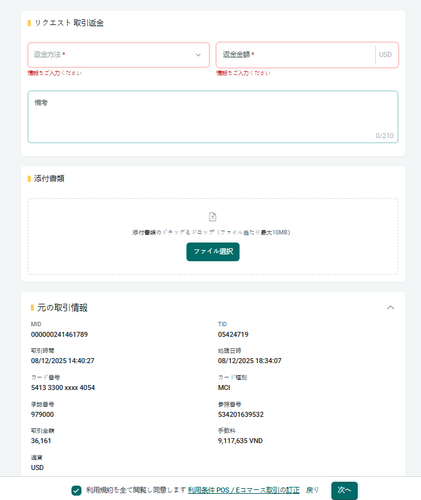Click card number 5413 3300 xxxx 4054
The height and width of the screenshot is (500, 421).
(63, 388)
